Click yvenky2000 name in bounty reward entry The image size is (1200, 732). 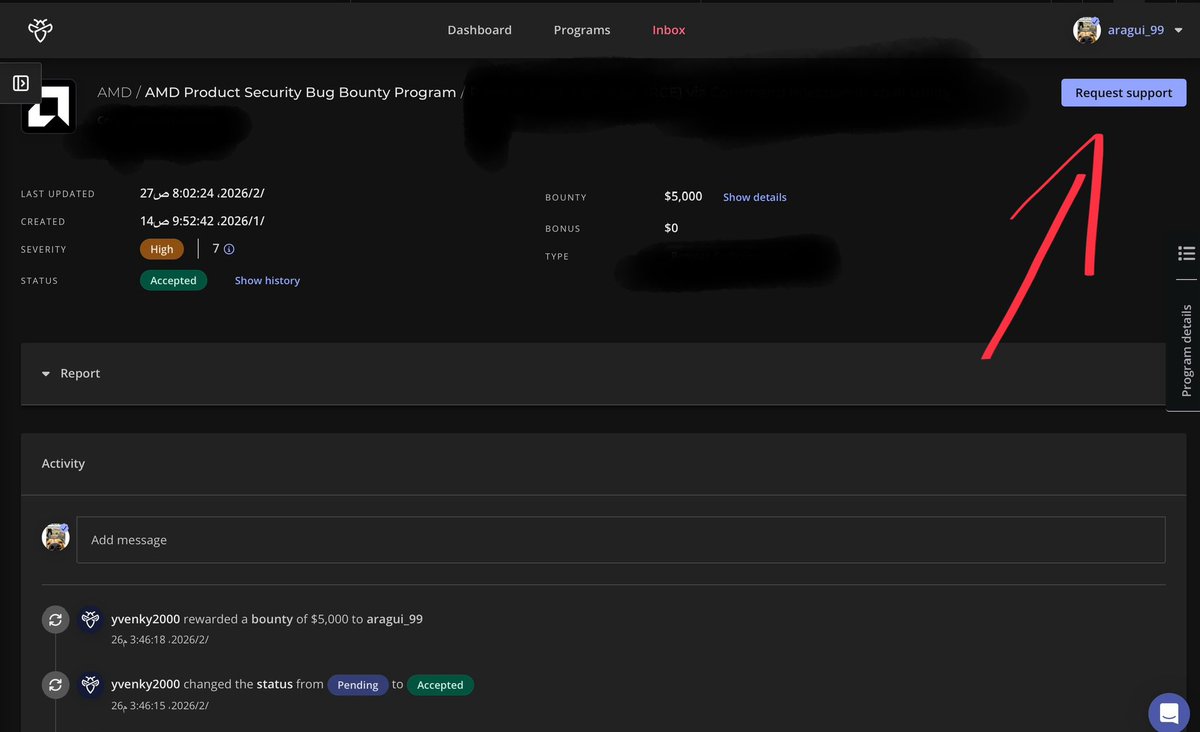145,619
